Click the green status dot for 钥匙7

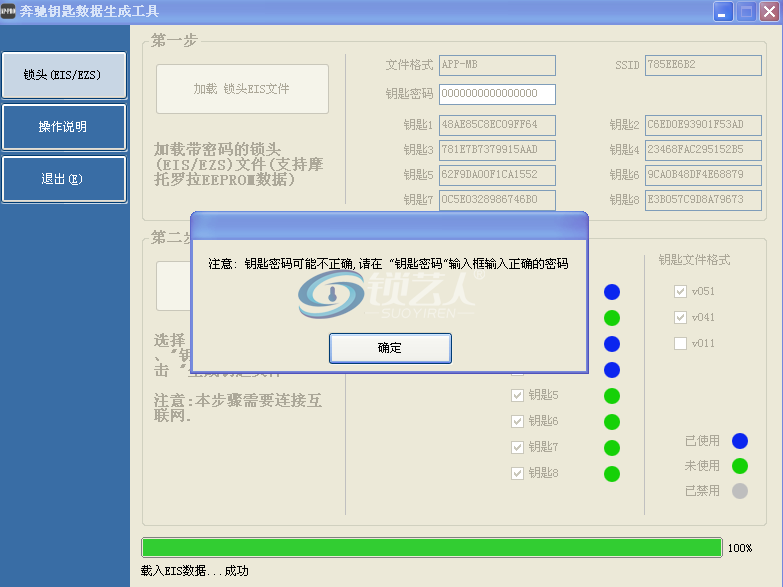(612, 448)
